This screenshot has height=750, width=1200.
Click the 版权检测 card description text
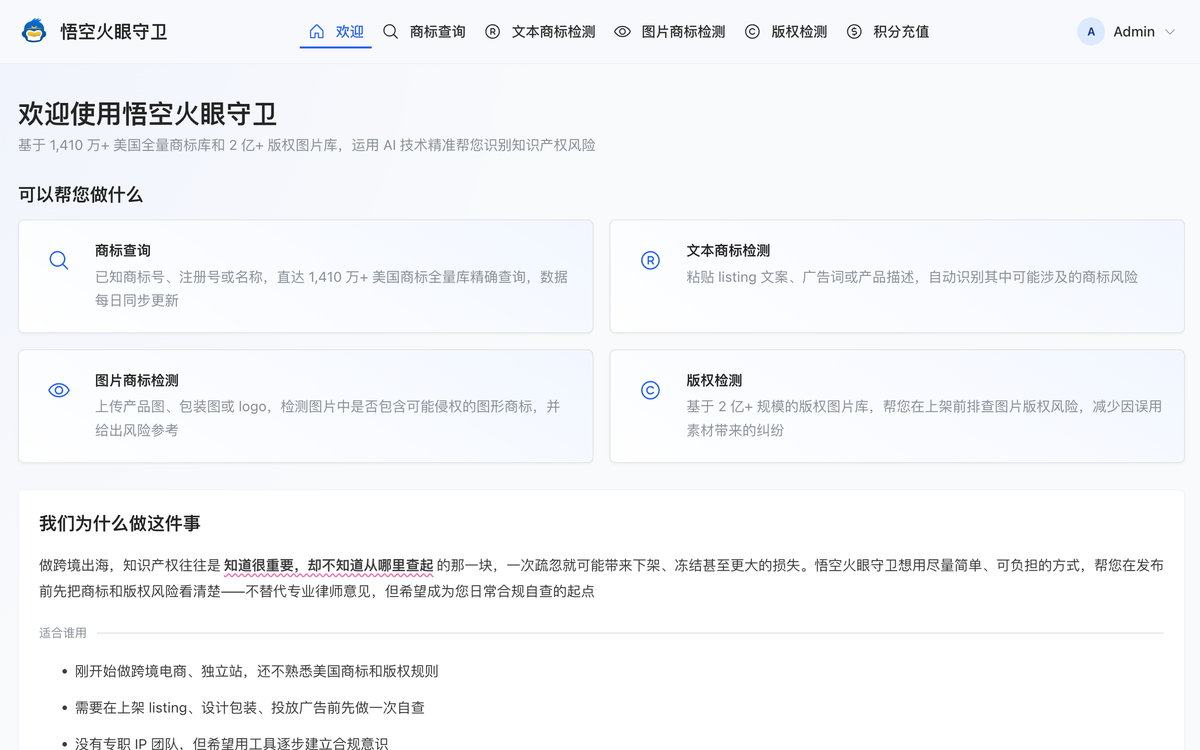point(924,418)
